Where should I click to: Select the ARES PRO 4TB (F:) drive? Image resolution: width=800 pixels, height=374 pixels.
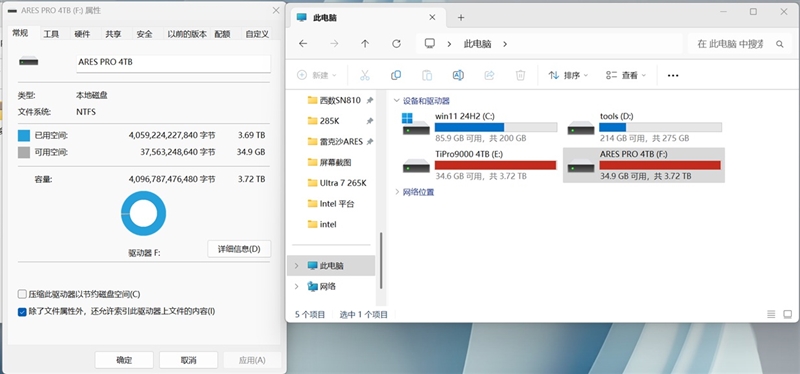coord(644,165)
